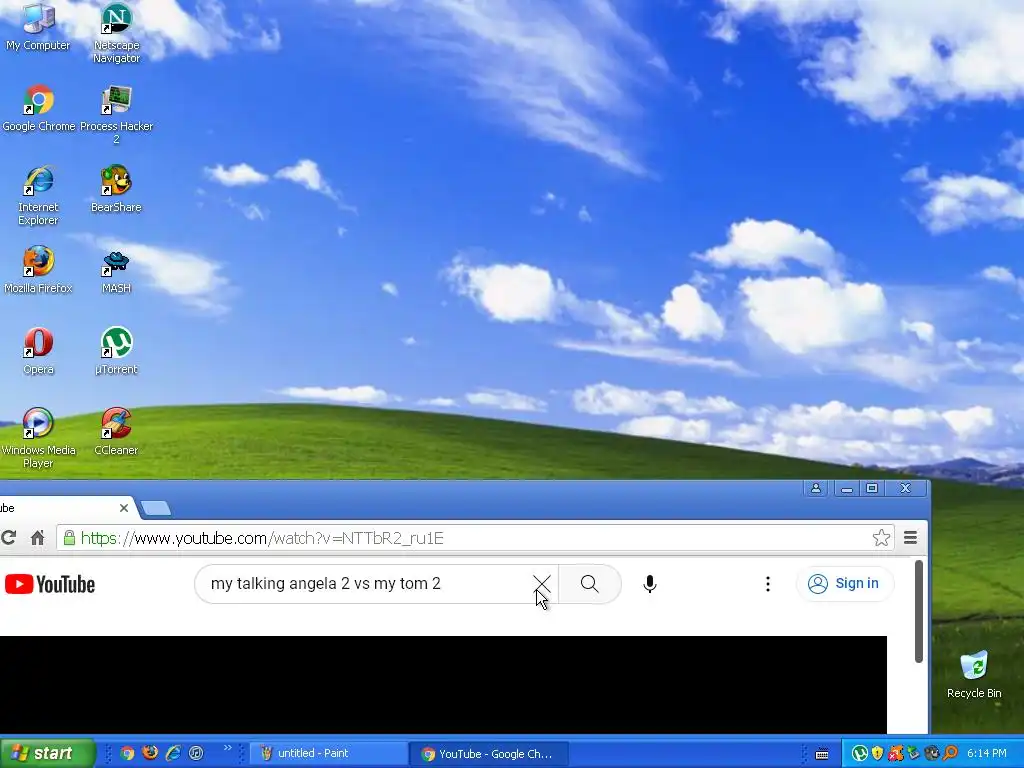The image size is (1024, 768).
Task: Select the Opera desktop shortcut
Action: pyautogui.click(x=39, y=351)
